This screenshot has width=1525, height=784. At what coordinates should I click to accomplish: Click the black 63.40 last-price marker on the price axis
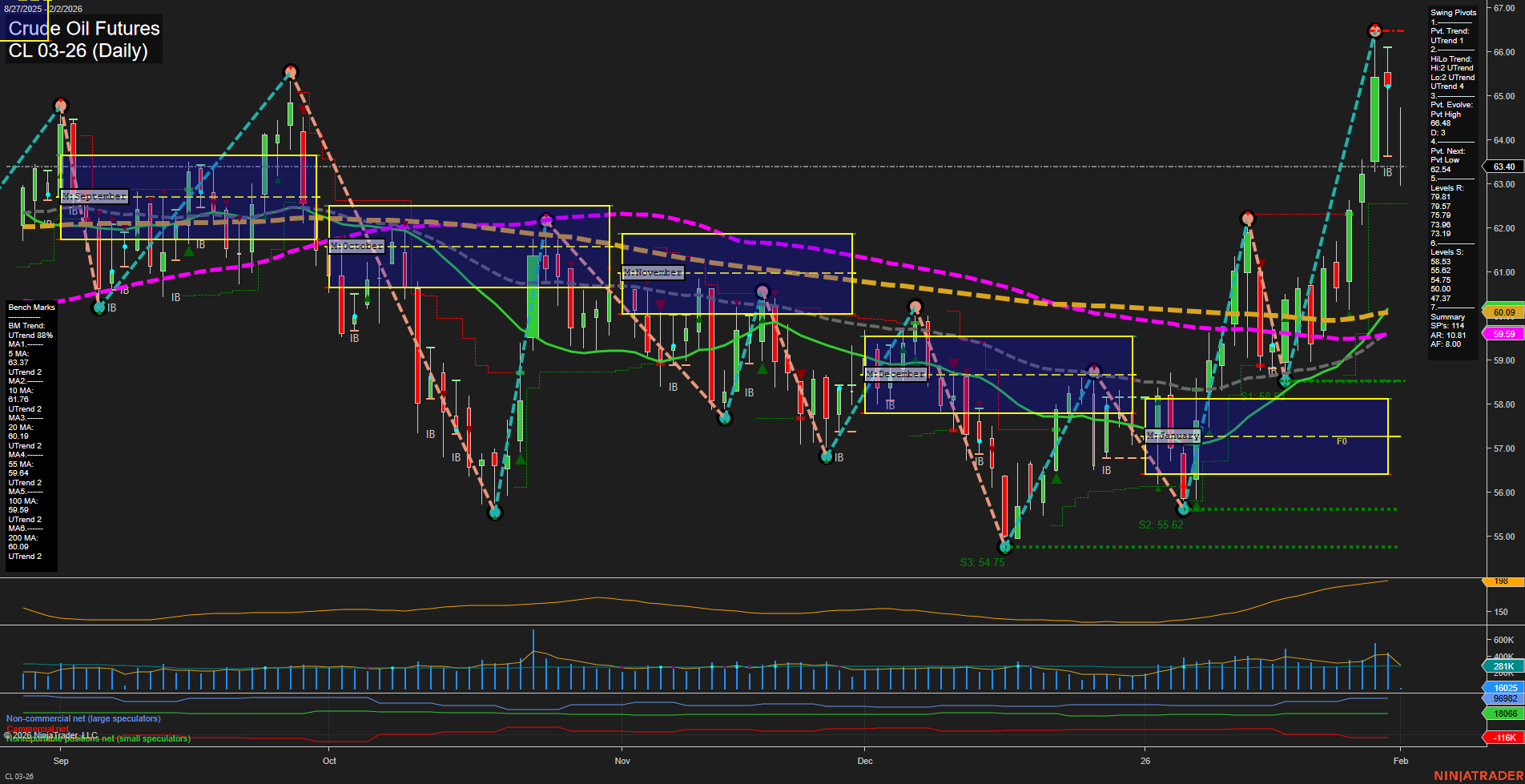point(1503,167)
